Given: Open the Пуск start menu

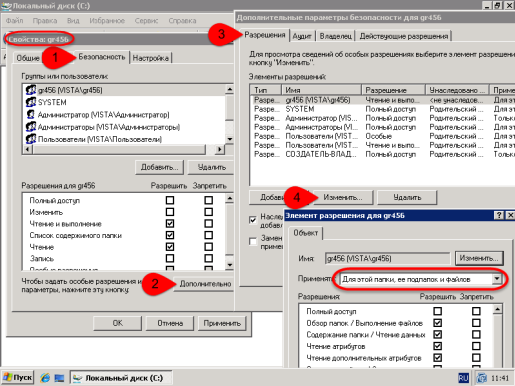Looking at the screenshot, I should point(17,377).
